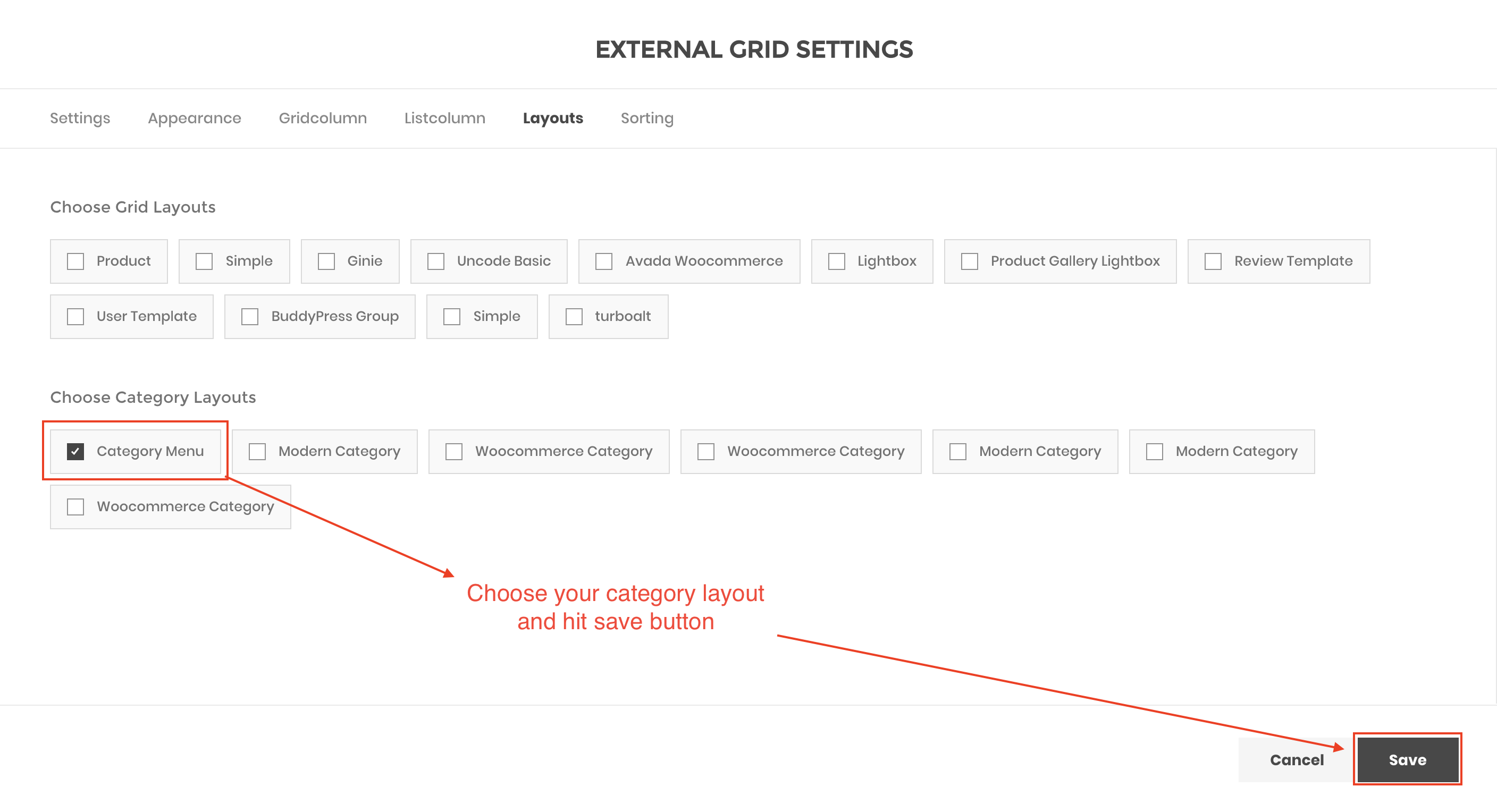
Task: Tick the Uncode Basic layout checkbox
Action: click(x=436, y=261)
